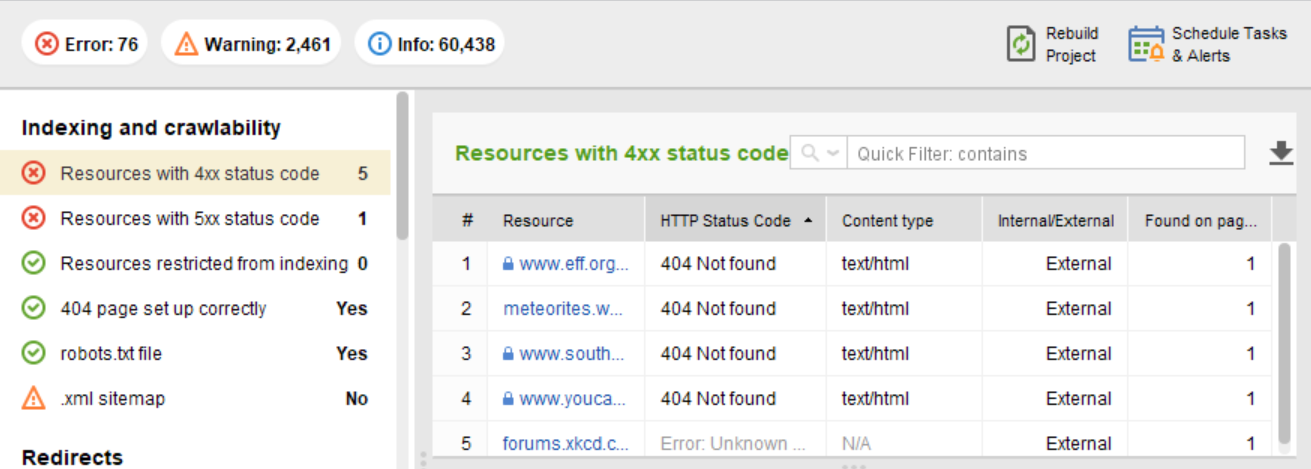Select 404 page set up correctly

(x=195, y=308)
